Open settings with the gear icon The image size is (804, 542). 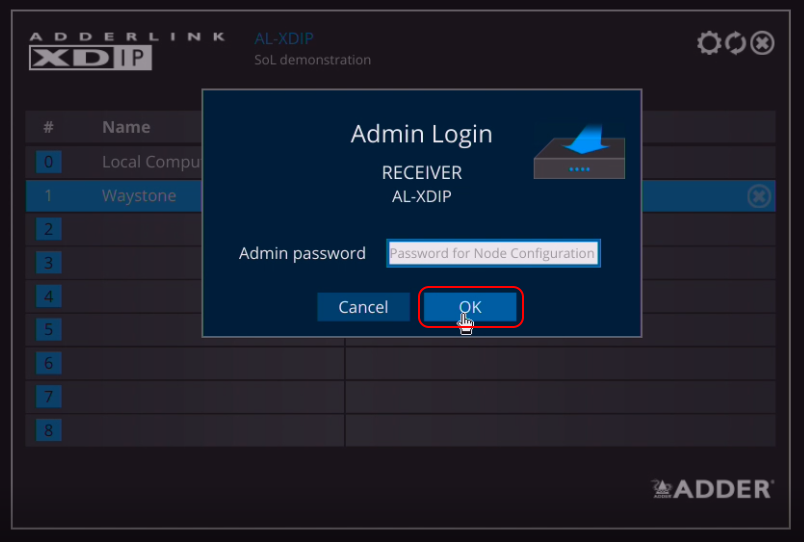click(709, 43)
